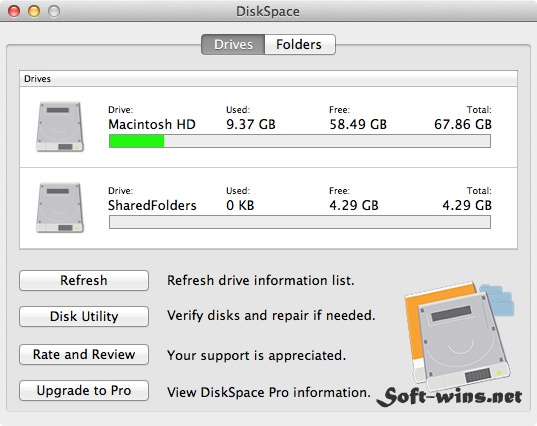Viewport: 537px width, 426px height.
Task: Switch to the Folders tab
Action: (x=300, y=44)
